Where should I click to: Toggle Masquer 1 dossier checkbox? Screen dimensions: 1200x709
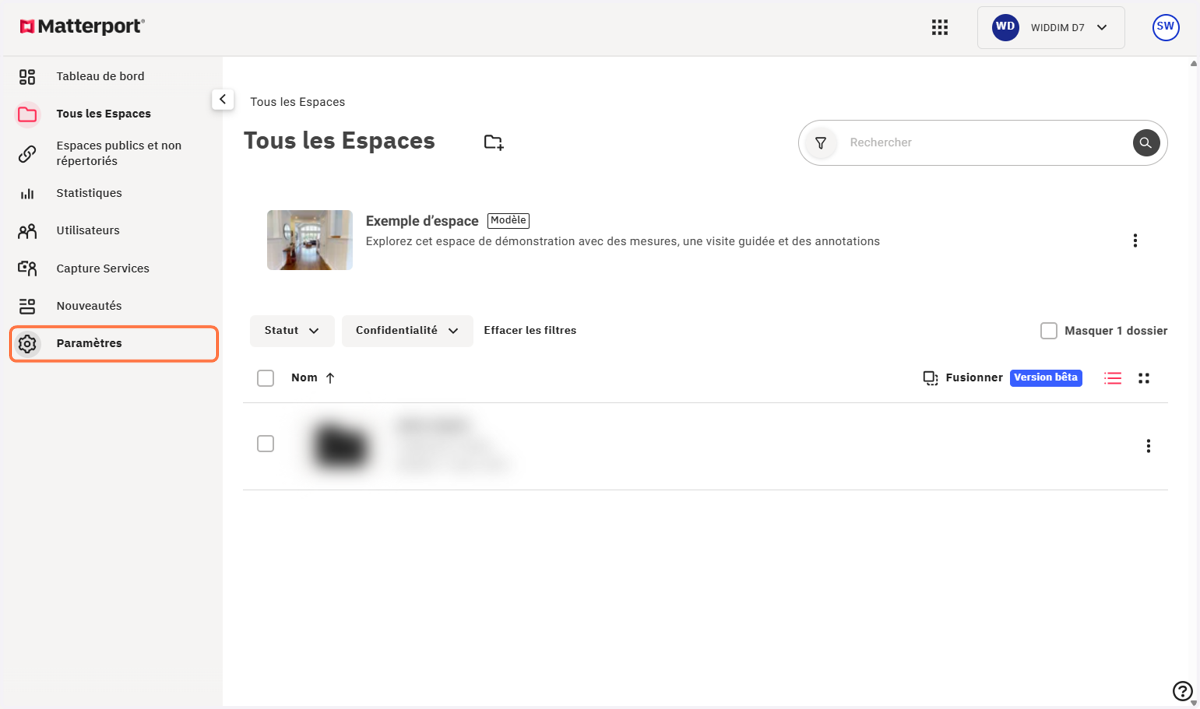pyautogui.click(x=1049, y=331)
